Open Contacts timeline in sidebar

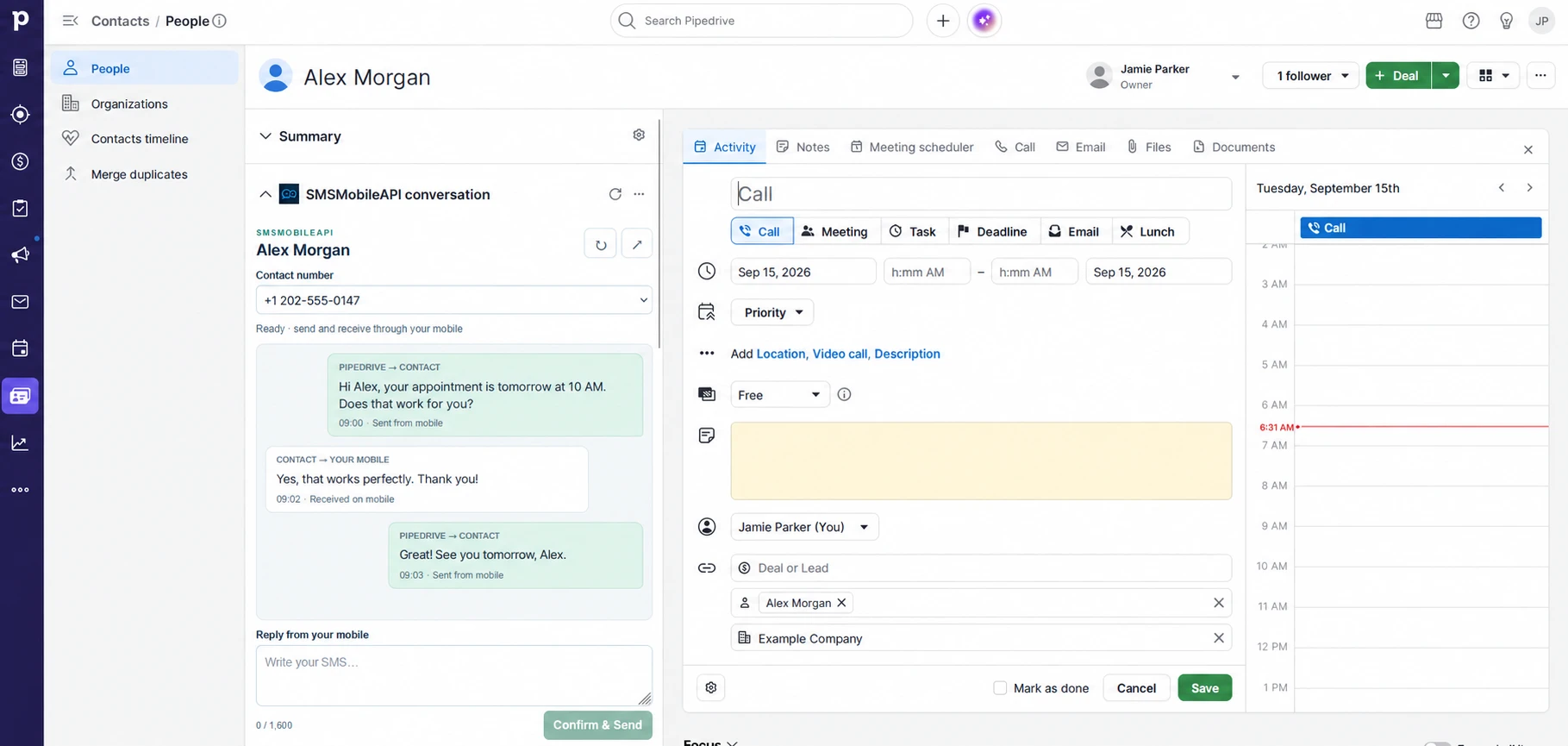coord(145,138)
